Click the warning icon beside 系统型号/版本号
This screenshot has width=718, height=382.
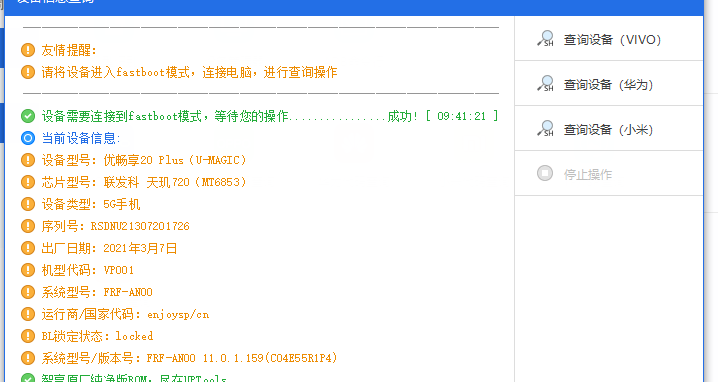click(x=28, y=358)
